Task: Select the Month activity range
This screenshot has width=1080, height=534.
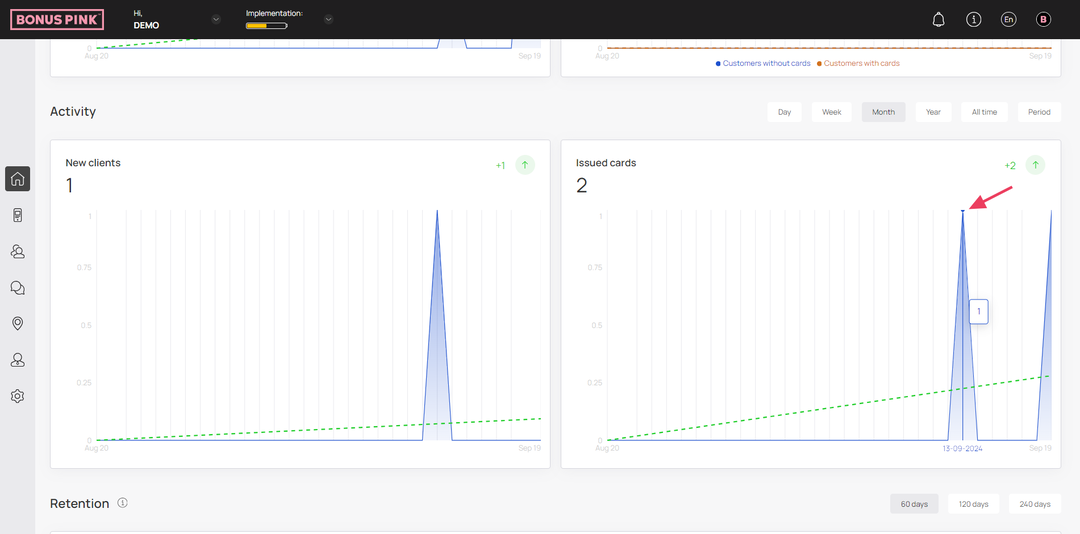Action: tap(884, 112)
